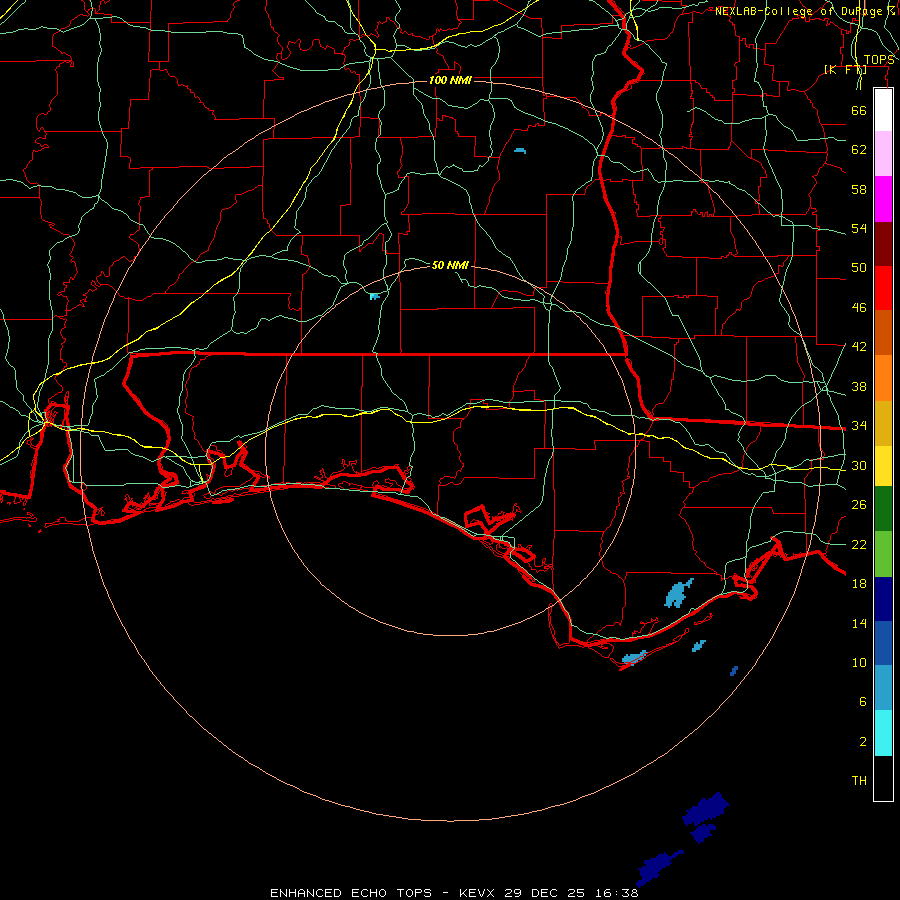Click the "58" legend value
Screen dimensions: 900x900
859,189
